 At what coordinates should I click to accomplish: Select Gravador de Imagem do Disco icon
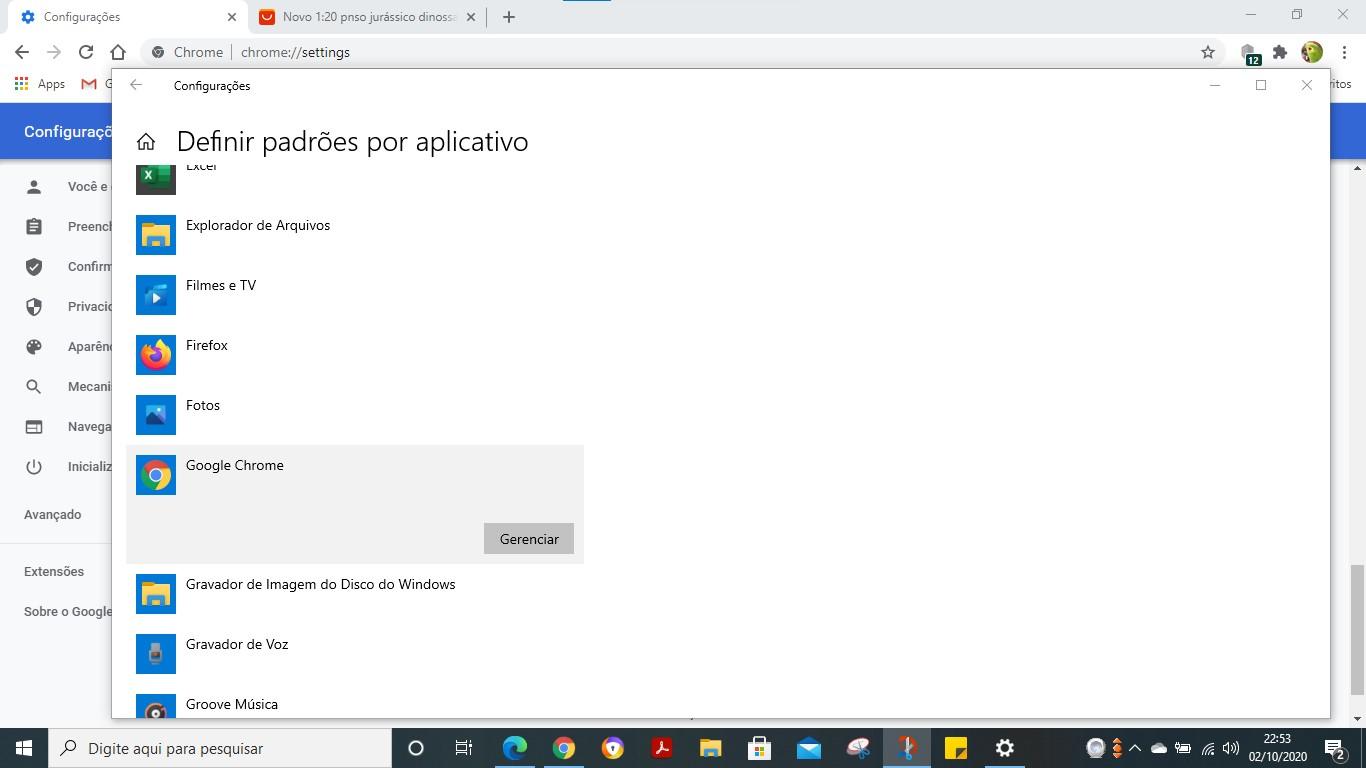pos(156,594)
